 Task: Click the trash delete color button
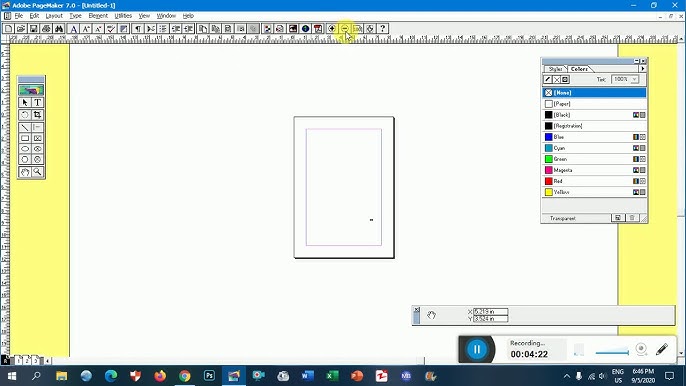[632, 218]
